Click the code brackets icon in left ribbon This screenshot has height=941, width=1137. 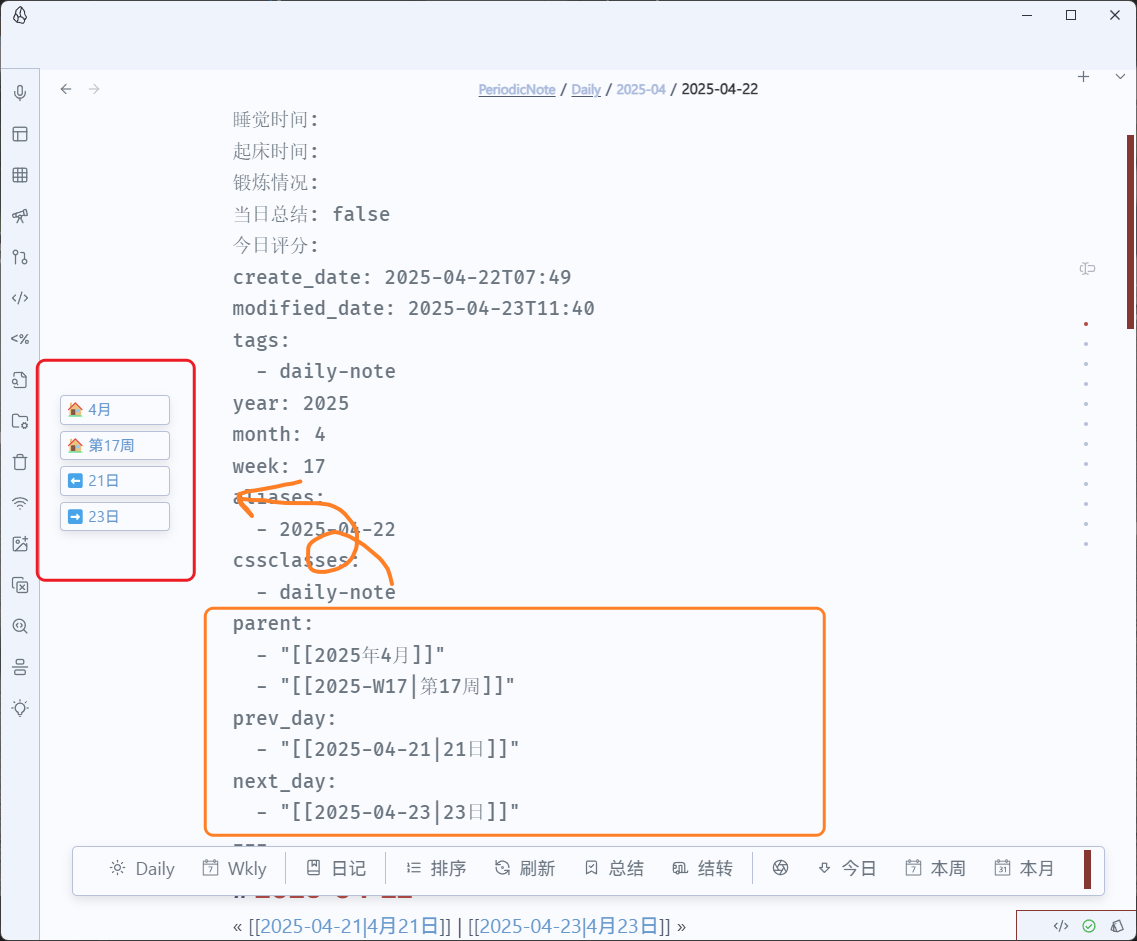pyautogui.click(x=20, y=298)
